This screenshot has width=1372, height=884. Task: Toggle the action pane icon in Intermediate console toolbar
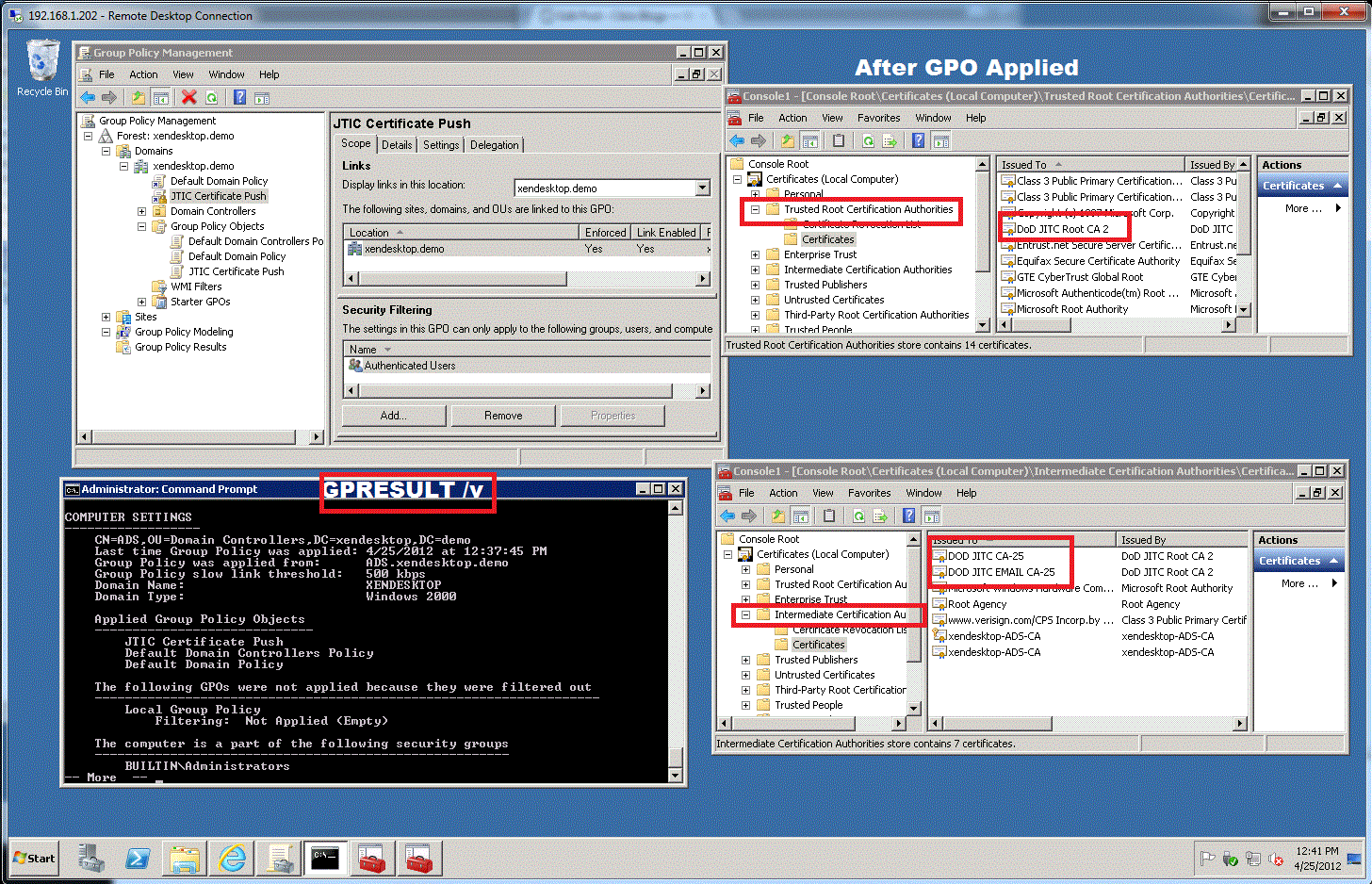(x=931, y=516)
